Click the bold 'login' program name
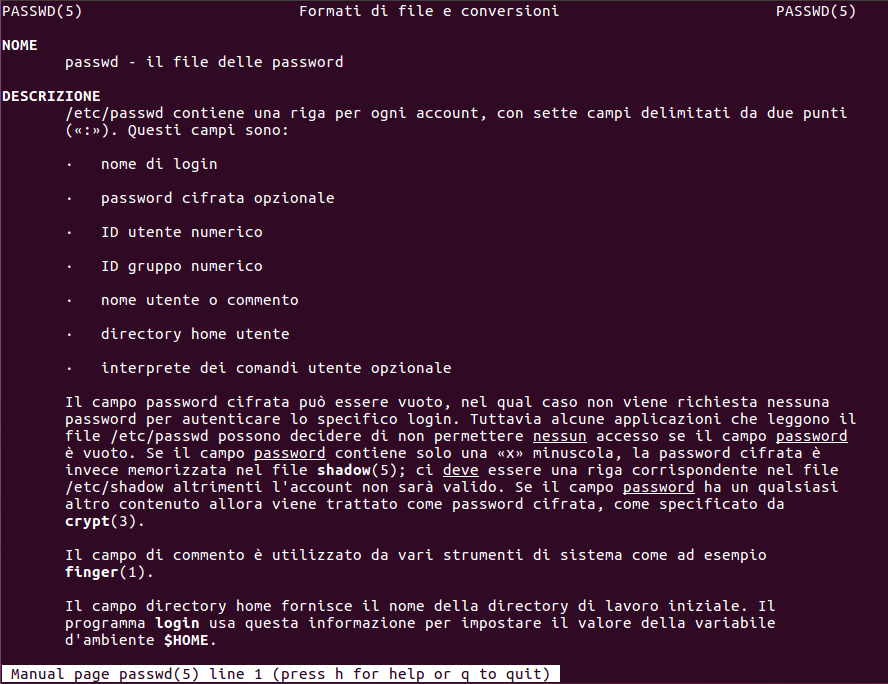888x684 pixels. (177, 623)
